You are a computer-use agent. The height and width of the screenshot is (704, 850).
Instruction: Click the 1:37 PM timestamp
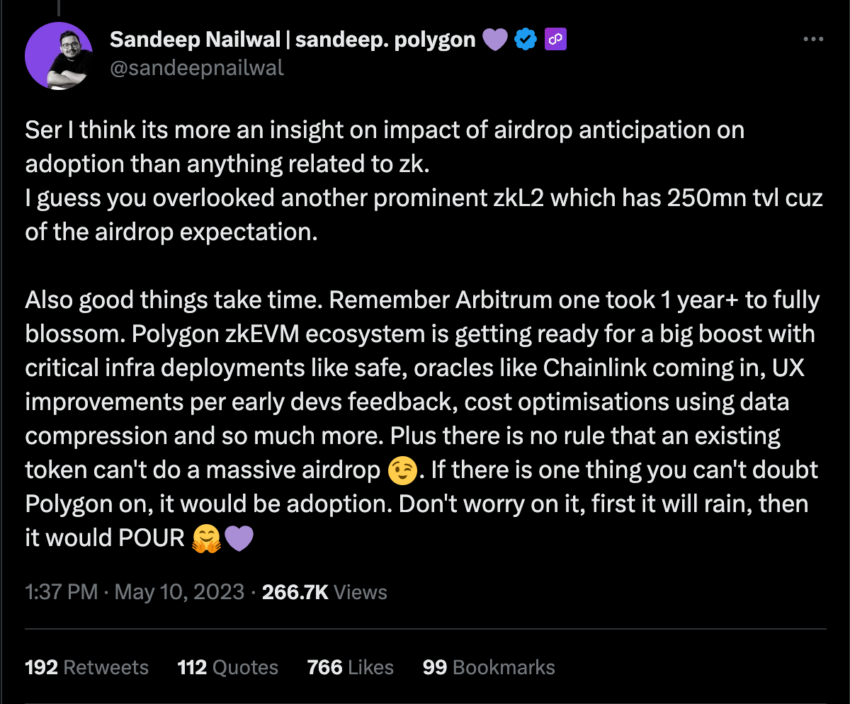coord(61,592)
